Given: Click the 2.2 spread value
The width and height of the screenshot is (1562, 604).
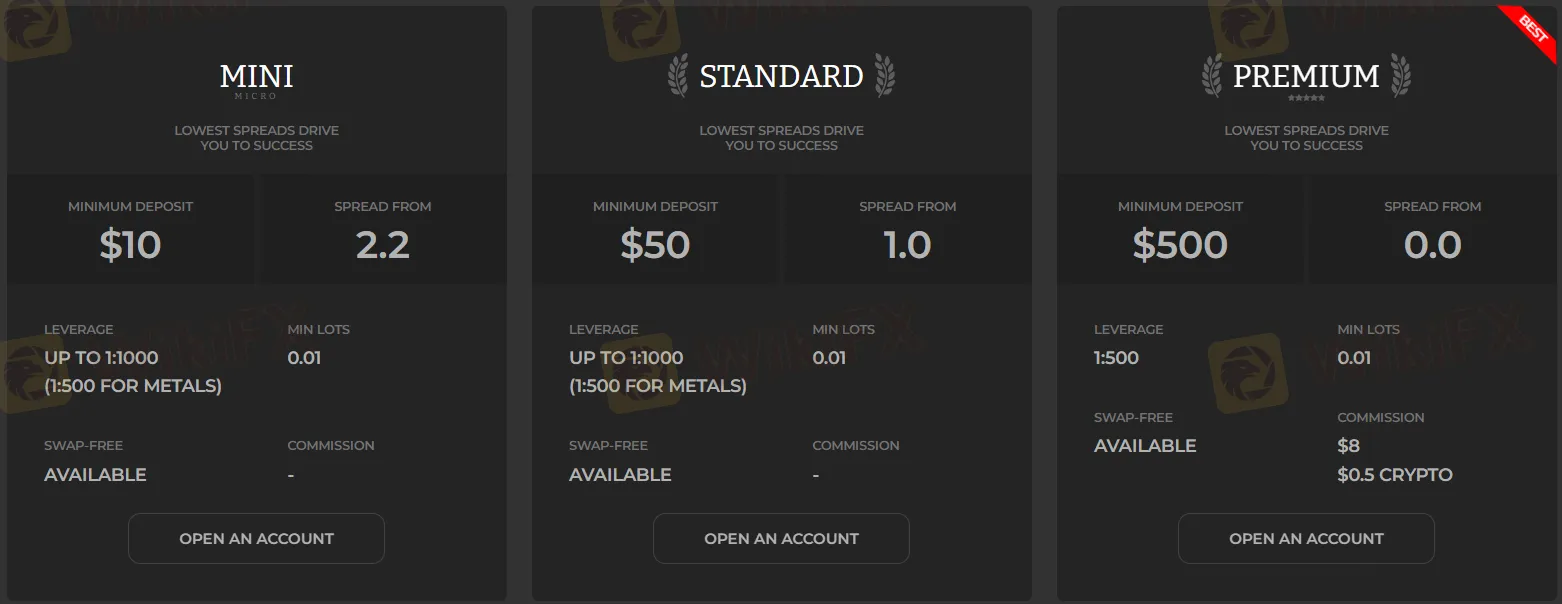Looking at the screenshot, I should (x=383, y=245).
